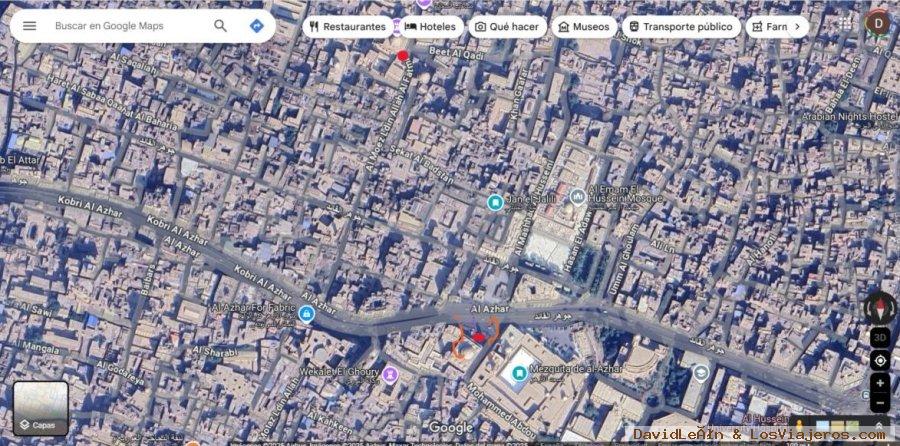900x446 pixels.
Task: Select the Qué hacer chip
Action: (507, 26)
